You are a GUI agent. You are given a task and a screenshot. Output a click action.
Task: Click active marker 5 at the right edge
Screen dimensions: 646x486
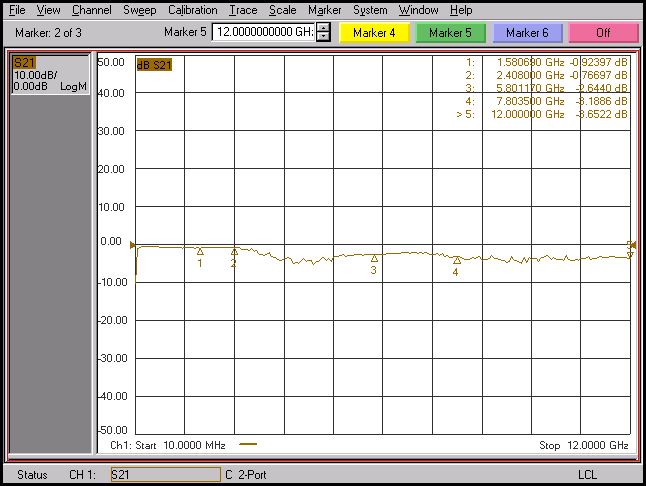pyautogui.click(x=629, y=246)
